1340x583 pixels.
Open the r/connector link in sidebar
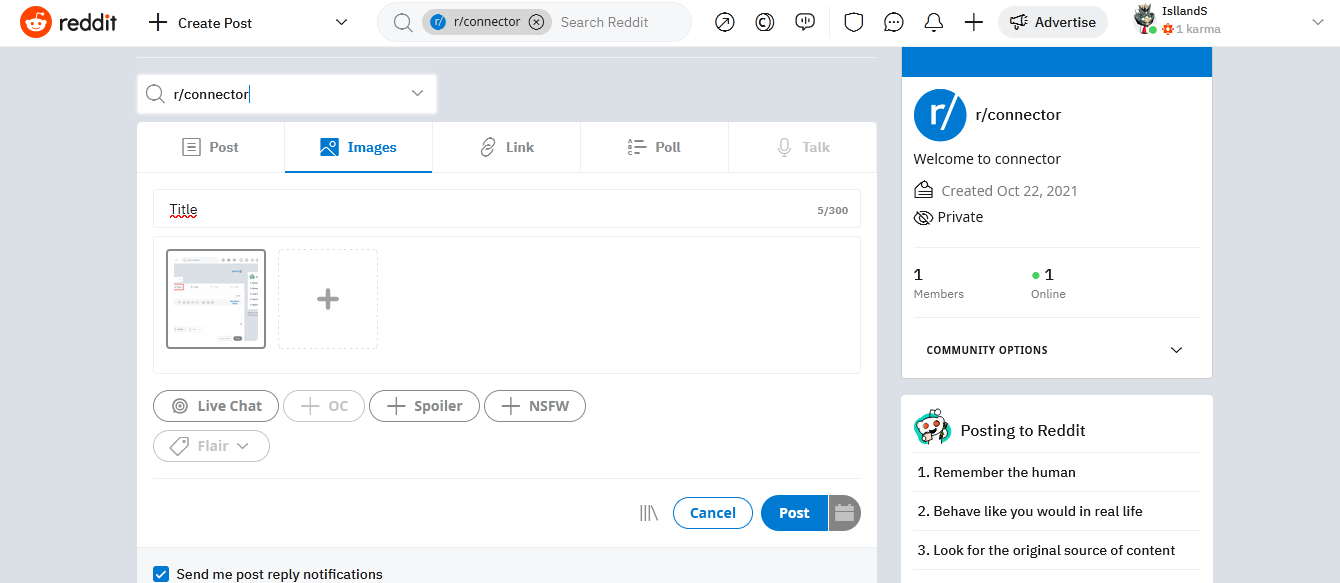point(1018,115)
